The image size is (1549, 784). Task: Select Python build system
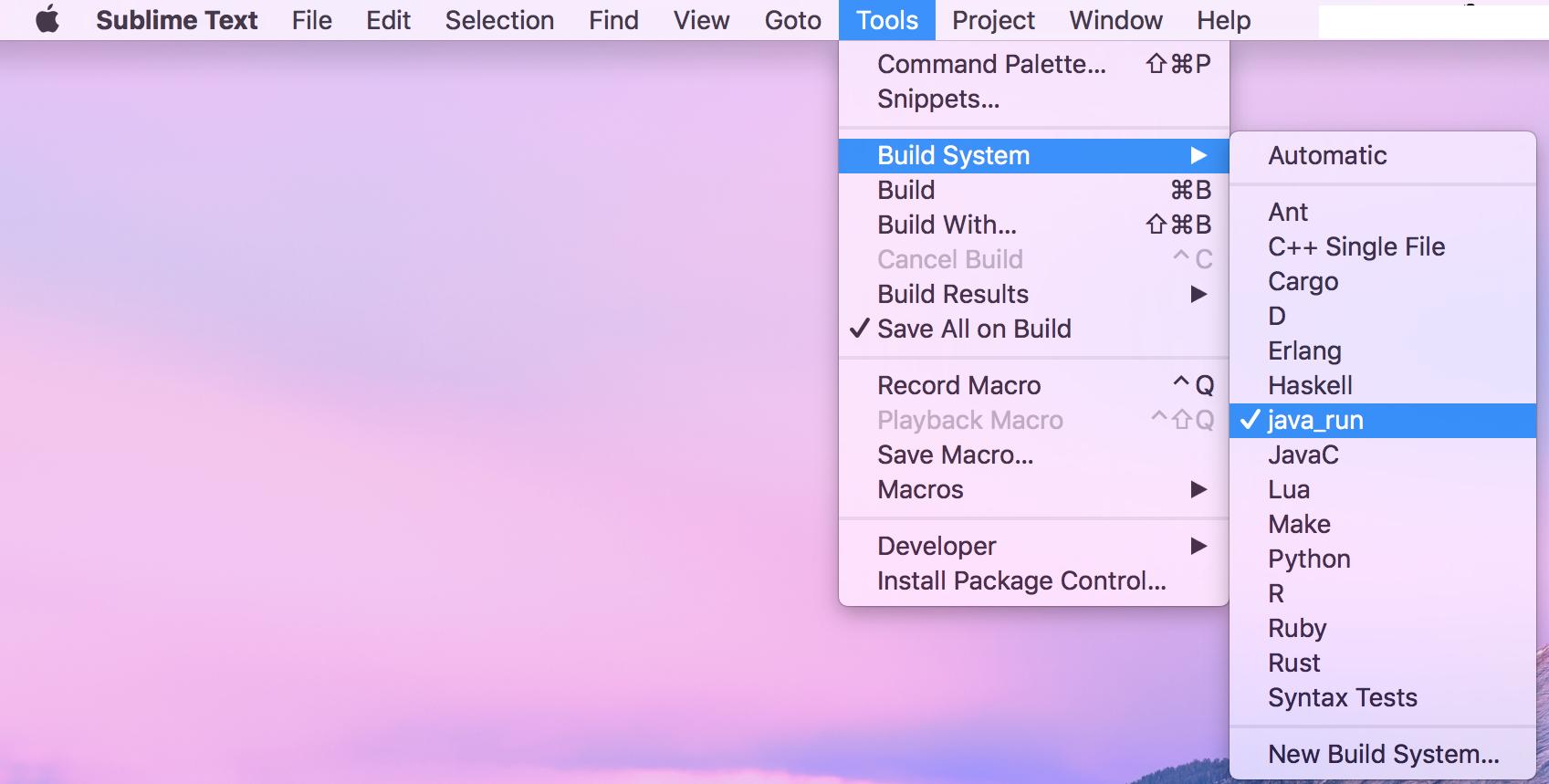coord(1309,559)
